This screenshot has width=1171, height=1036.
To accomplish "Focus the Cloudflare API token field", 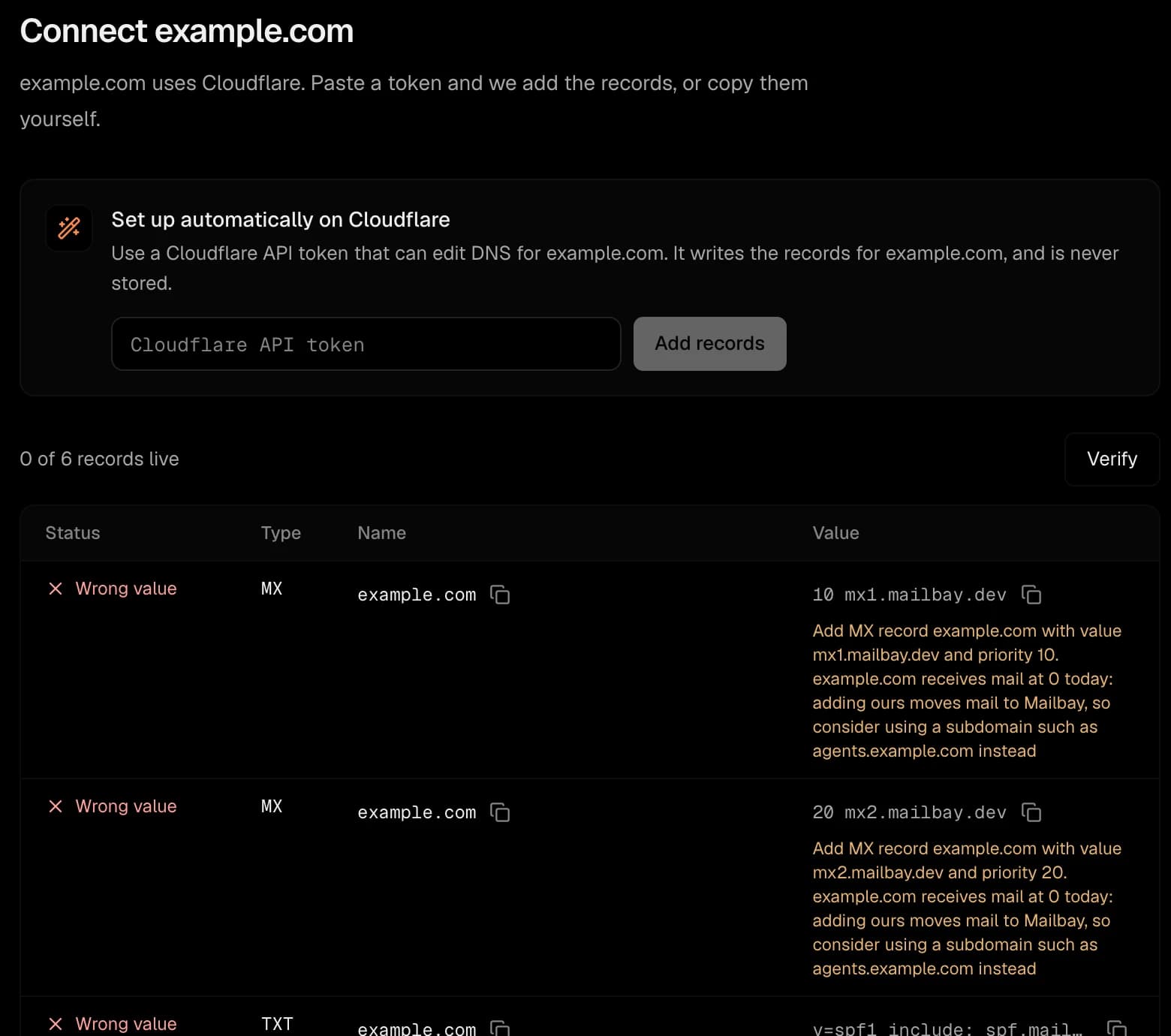I will [366, 344].
